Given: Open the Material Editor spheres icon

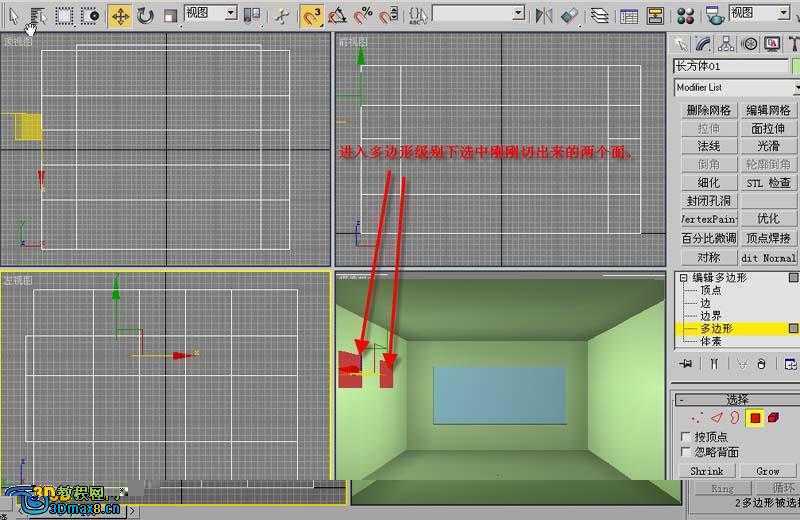Looking at the screenshot, I should (x=686, y=16).
